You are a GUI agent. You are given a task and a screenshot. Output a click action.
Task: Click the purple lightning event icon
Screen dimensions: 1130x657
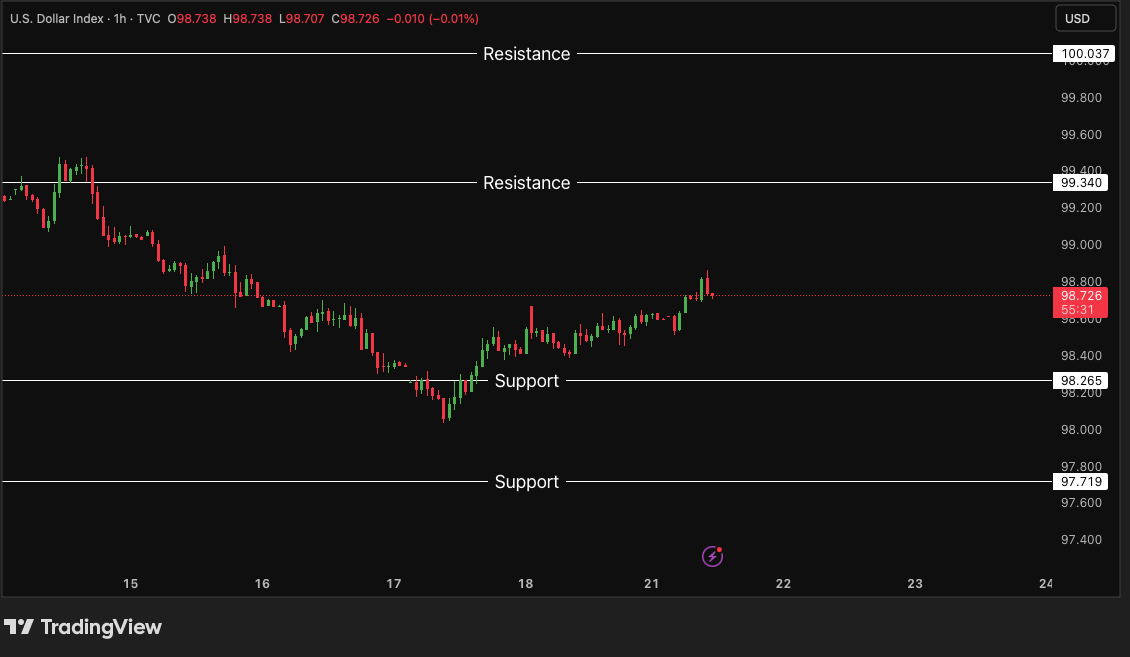point(712,556)
